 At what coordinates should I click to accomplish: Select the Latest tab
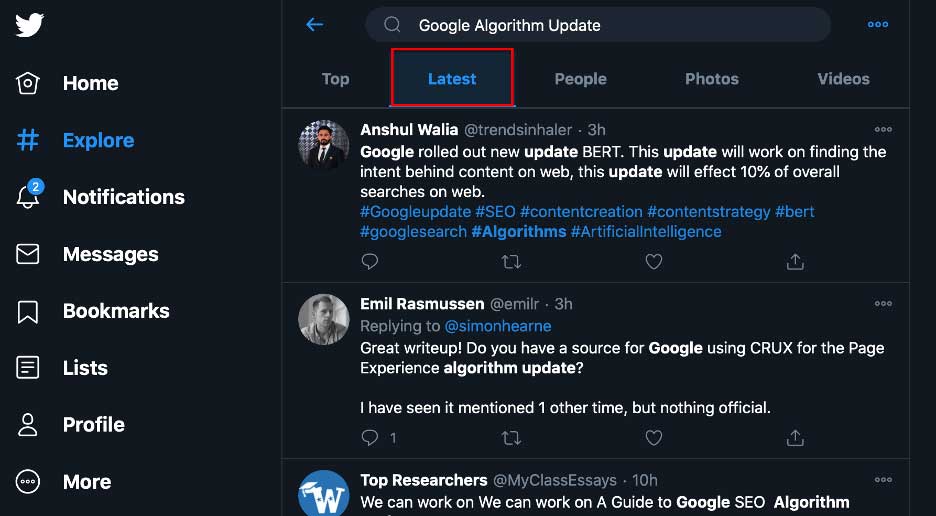[452, 79]
